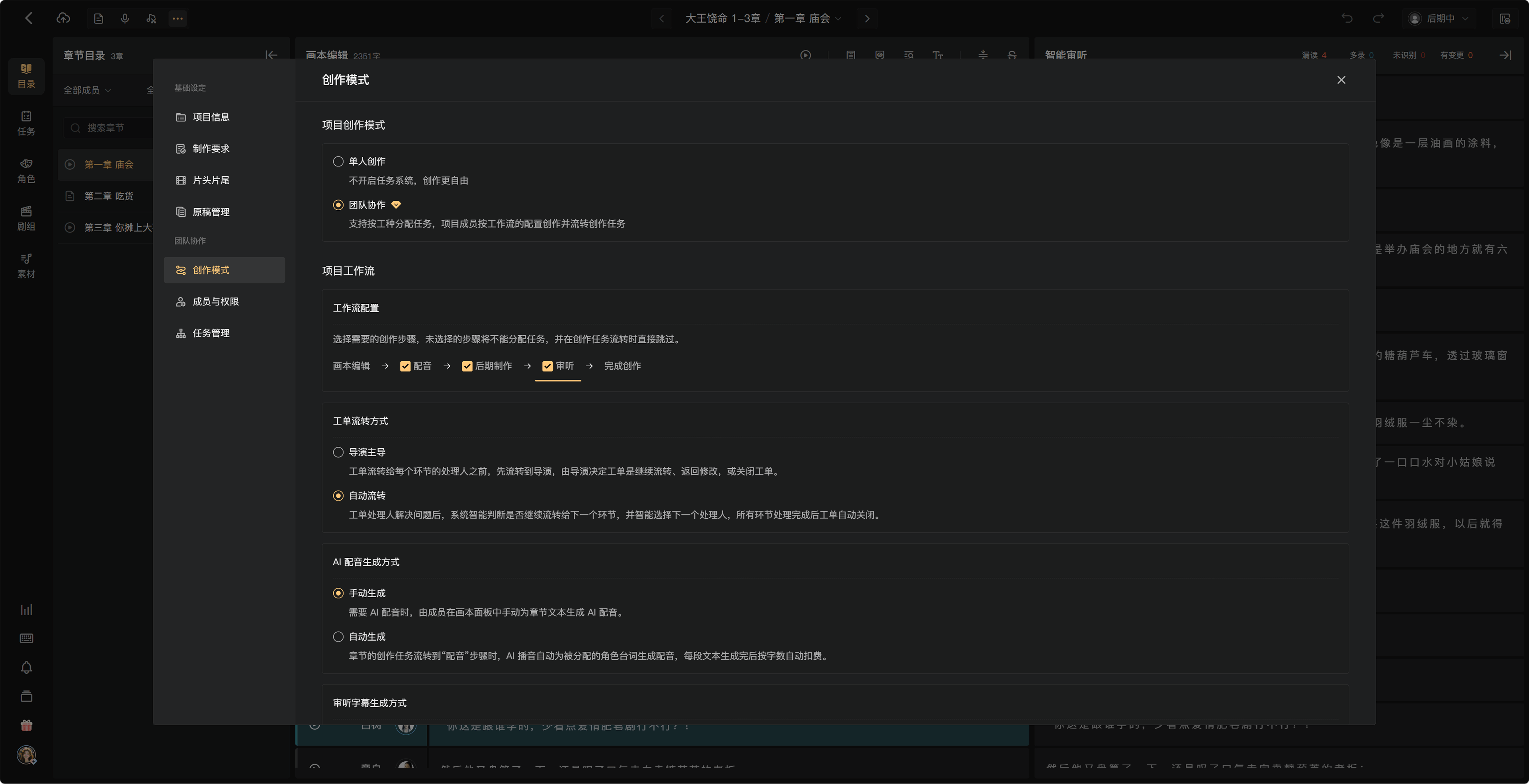Click the strikethrough S icon in editor toolbar
This screenshot has width=1529, height=784.
tap(1012, 55)
